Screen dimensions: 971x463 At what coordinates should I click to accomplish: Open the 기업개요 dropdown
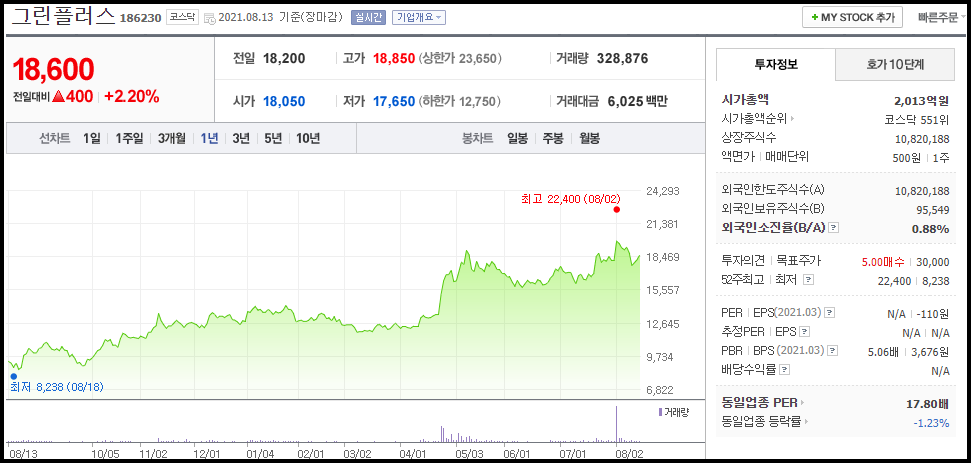tap(419, 18)
